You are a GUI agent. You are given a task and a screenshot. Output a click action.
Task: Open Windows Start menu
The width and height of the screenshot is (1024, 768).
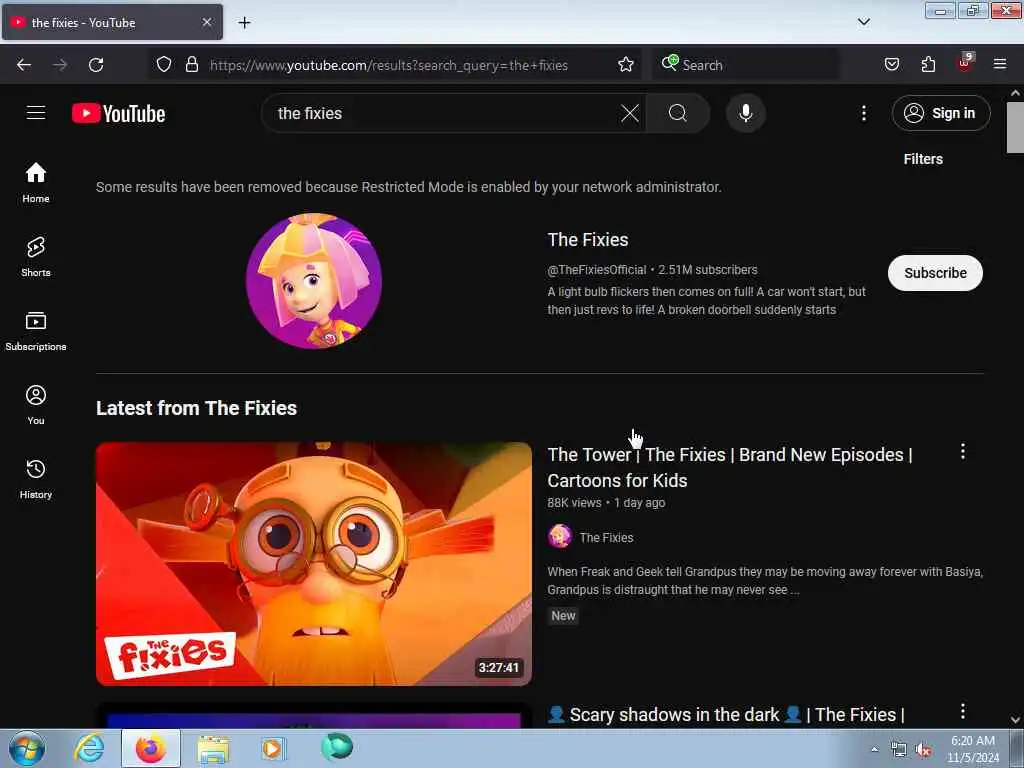(27, 748)
